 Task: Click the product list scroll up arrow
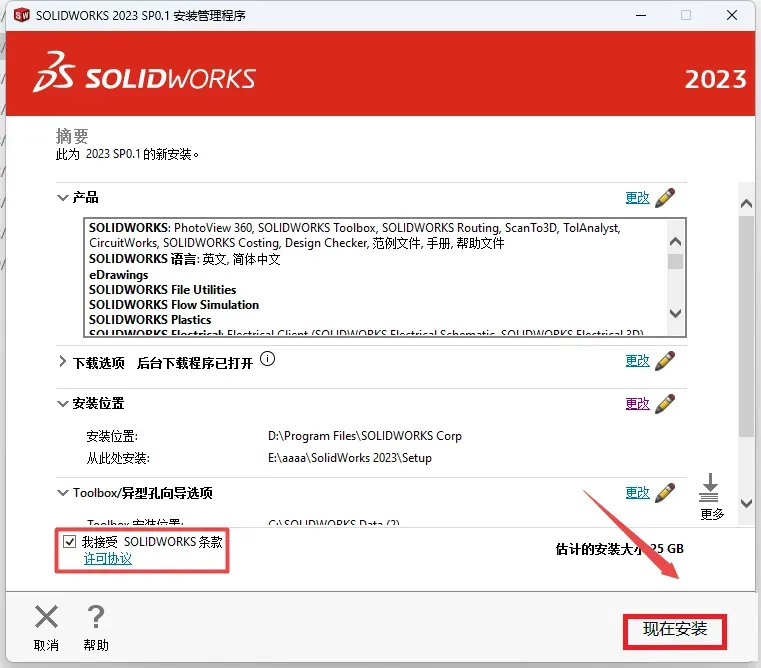(675, 241)
